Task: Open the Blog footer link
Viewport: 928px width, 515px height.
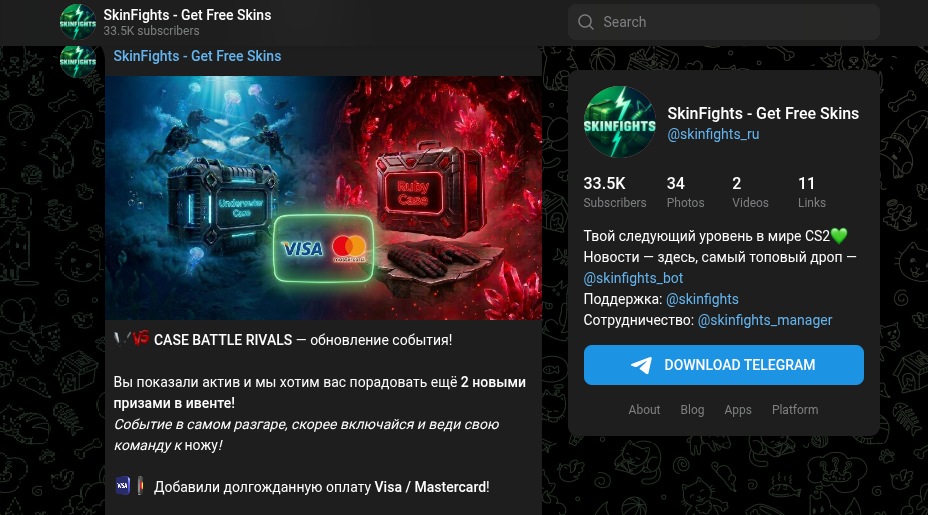Action: coord(692,410)
